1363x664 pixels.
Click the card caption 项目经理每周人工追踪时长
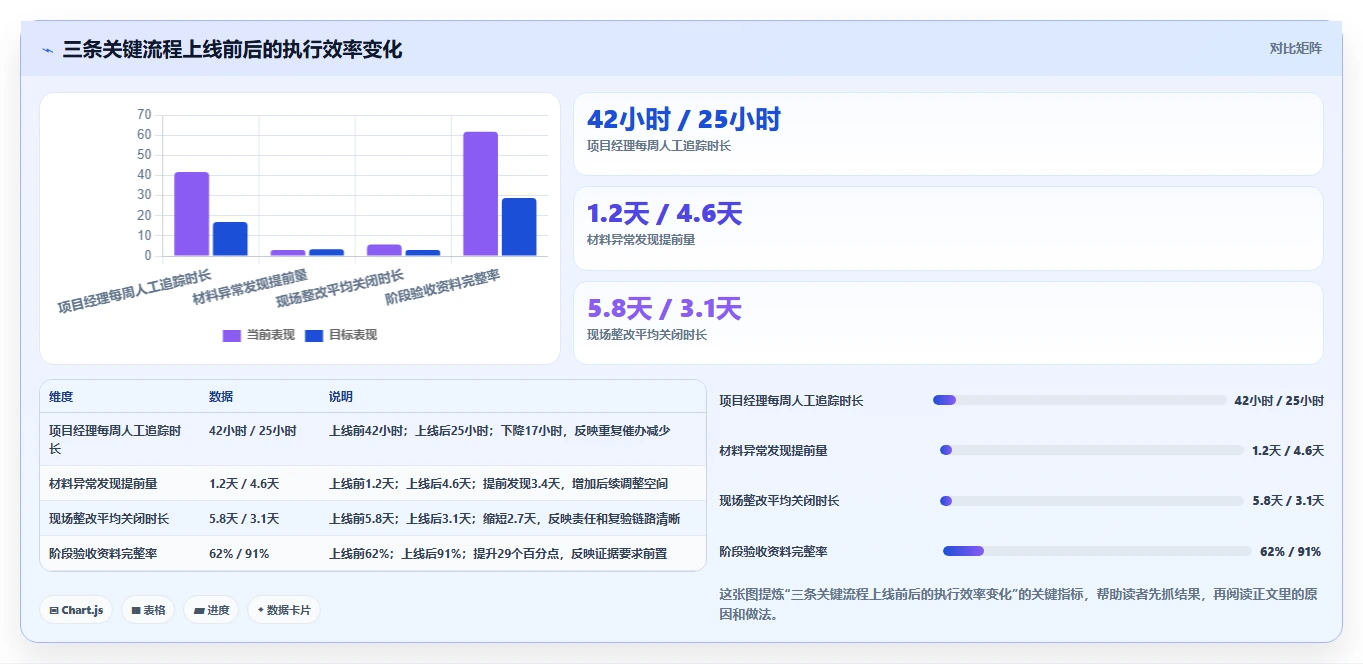[x=659, y=146]
